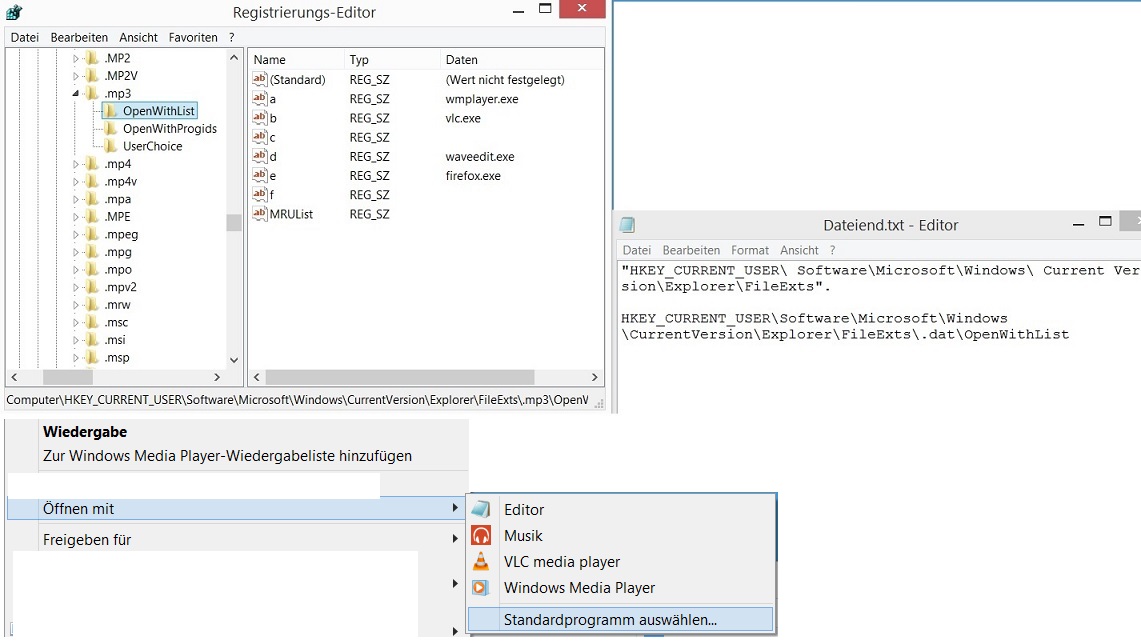Click the Registry Editor app icon in title bar
The width and height of the screenshot is (1141, 641).
point(14,12)
